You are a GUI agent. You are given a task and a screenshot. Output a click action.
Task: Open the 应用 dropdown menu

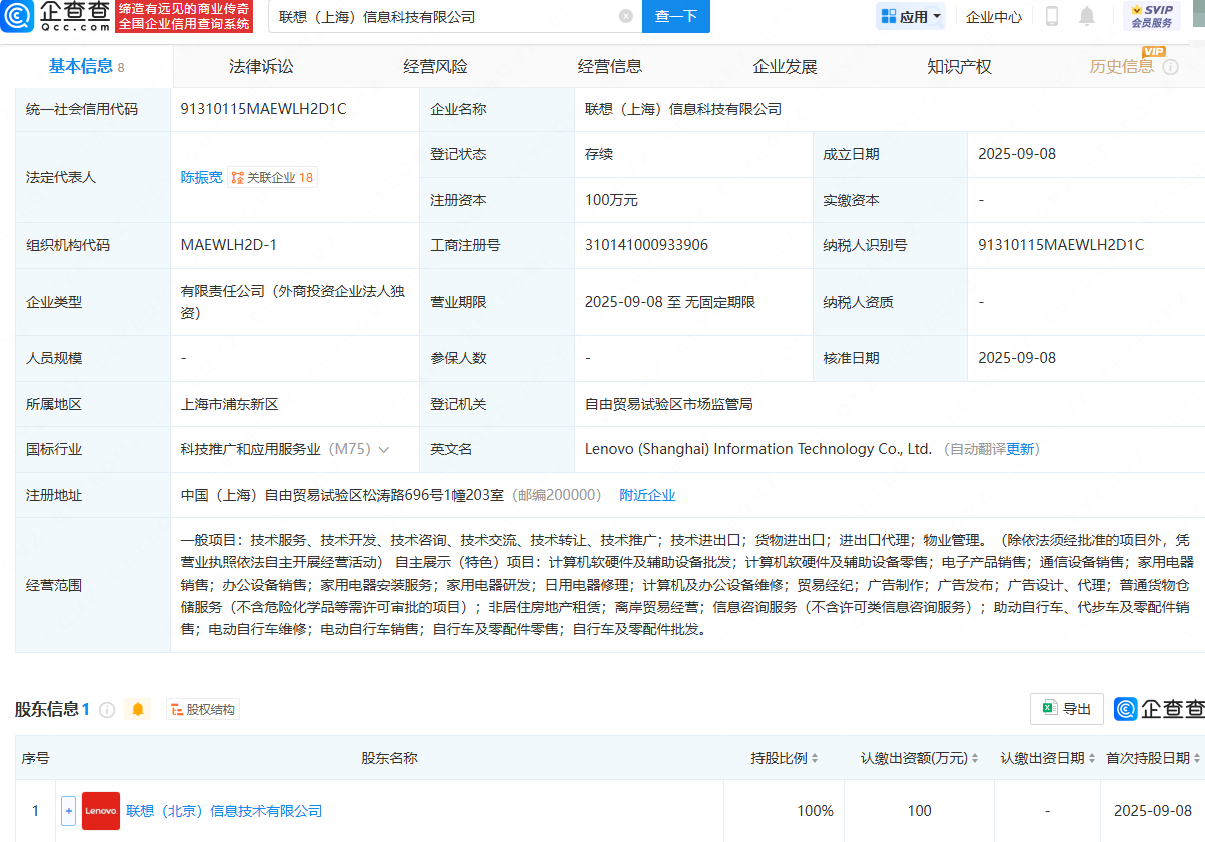coord(911,16)
